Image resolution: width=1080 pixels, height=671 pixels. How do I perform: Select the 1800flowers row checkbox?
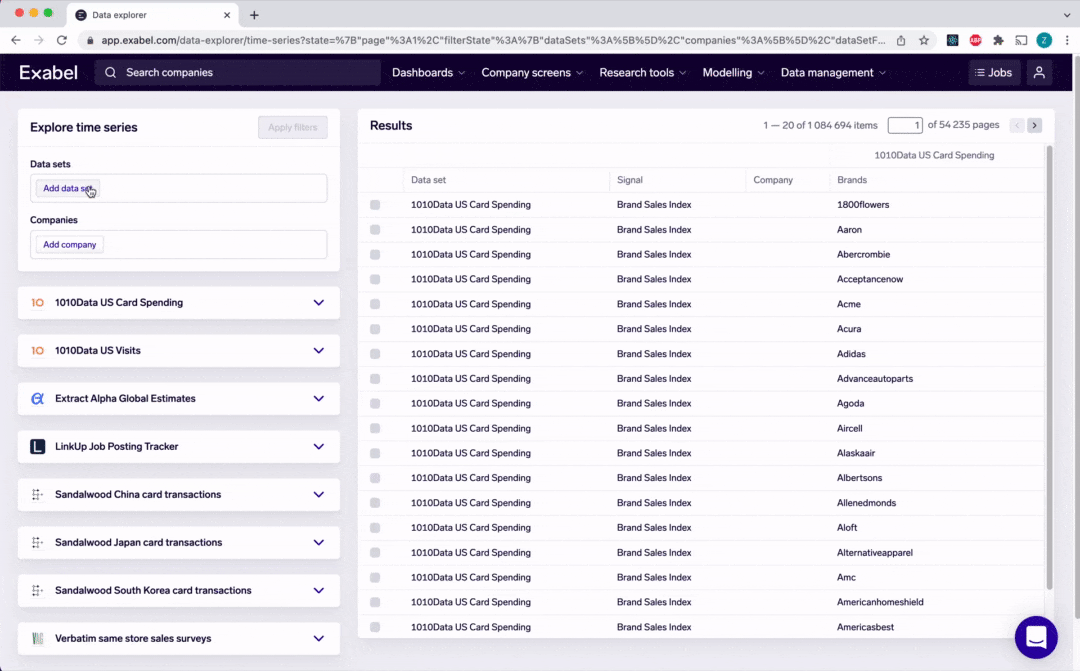(x=375, y=205)
